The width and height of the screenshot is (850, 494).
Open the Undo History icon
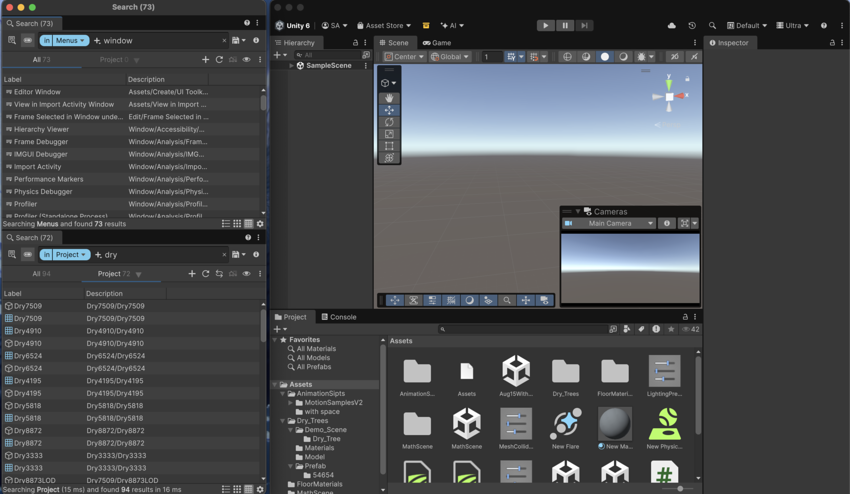click(x=691, y=25)
